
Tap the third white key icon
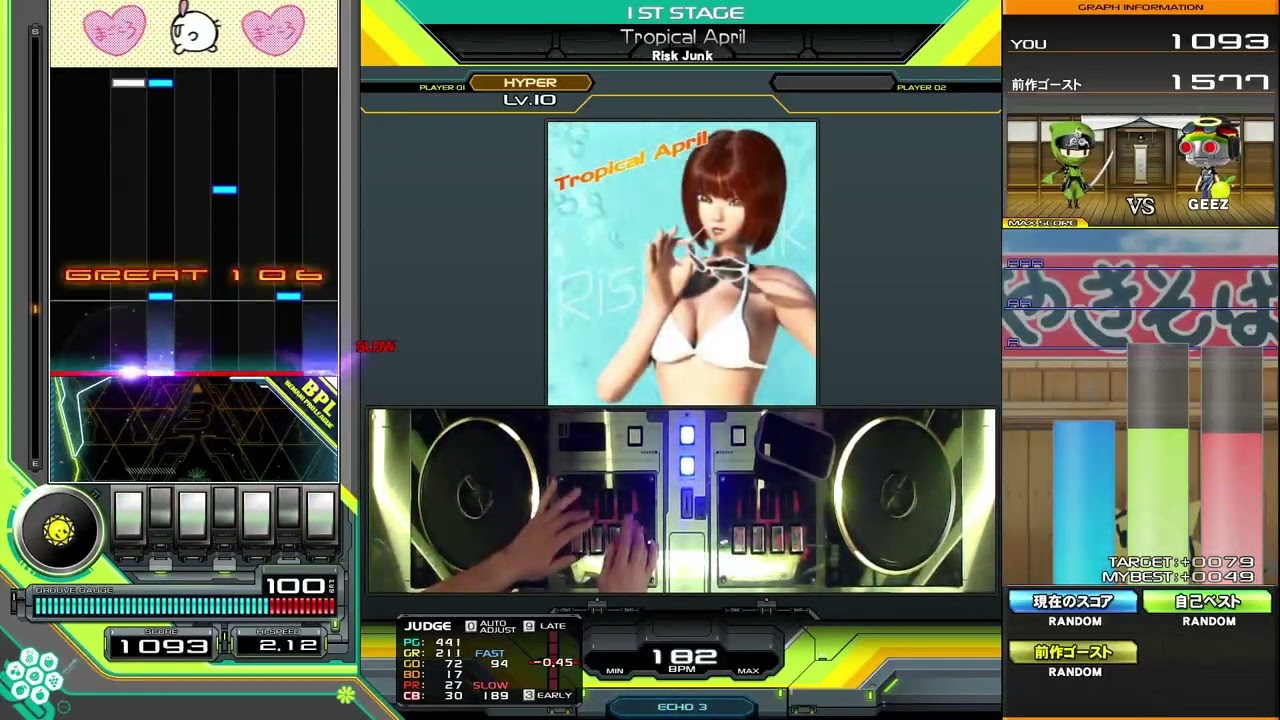(x=192, y=515)
